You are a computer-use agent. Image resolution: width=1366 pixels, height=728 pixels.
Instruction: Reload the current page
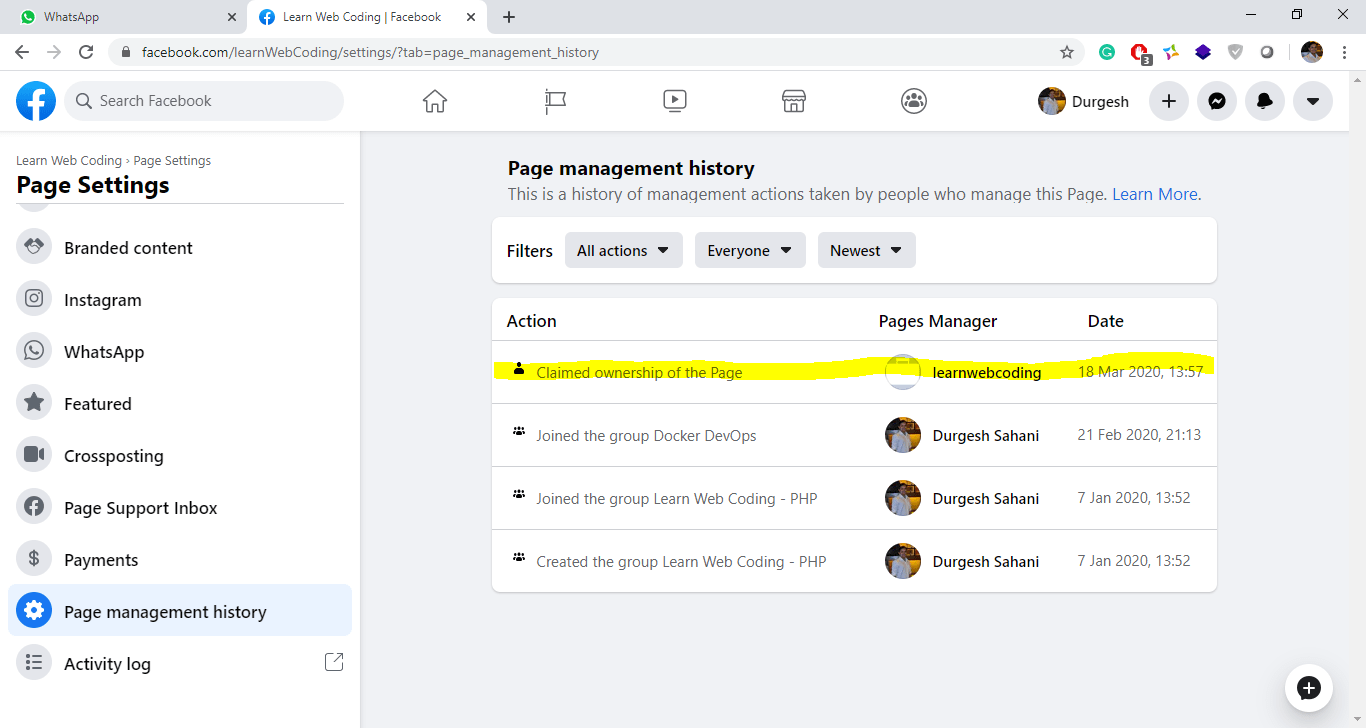pos(86,52)
